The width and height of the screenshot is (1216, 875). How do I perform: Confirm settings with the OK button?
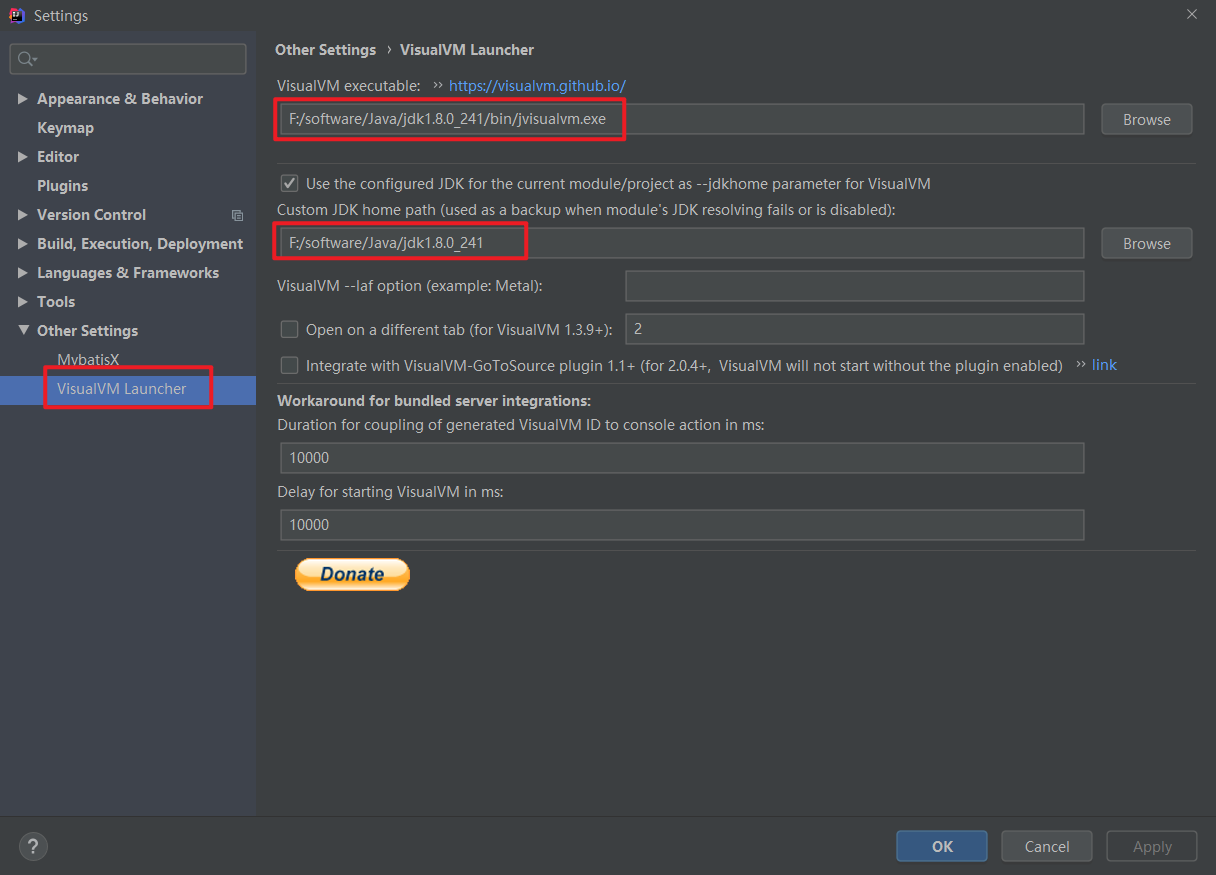(x=942, y=846)
